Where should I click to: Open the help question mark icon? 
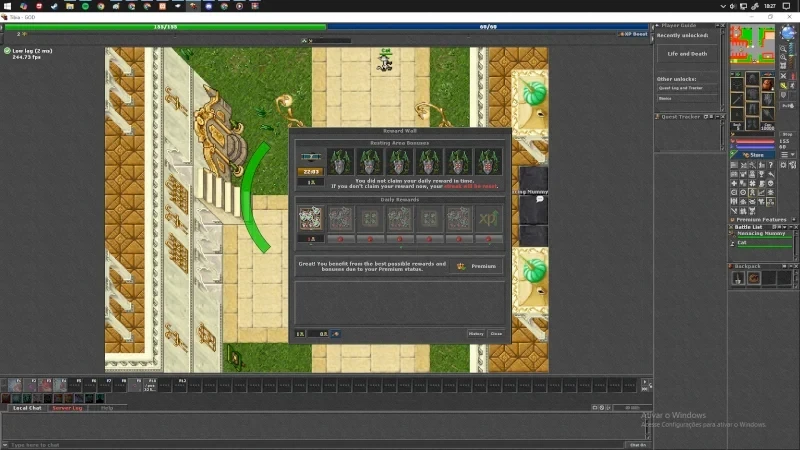point(771,165)
